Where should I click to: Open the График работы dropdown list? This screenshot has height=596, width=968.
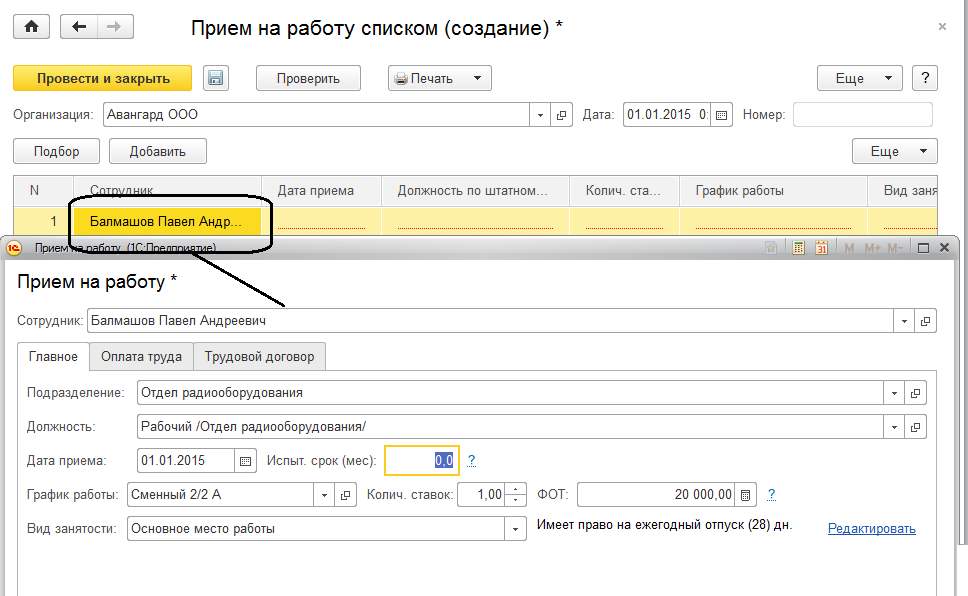point(324,495)
